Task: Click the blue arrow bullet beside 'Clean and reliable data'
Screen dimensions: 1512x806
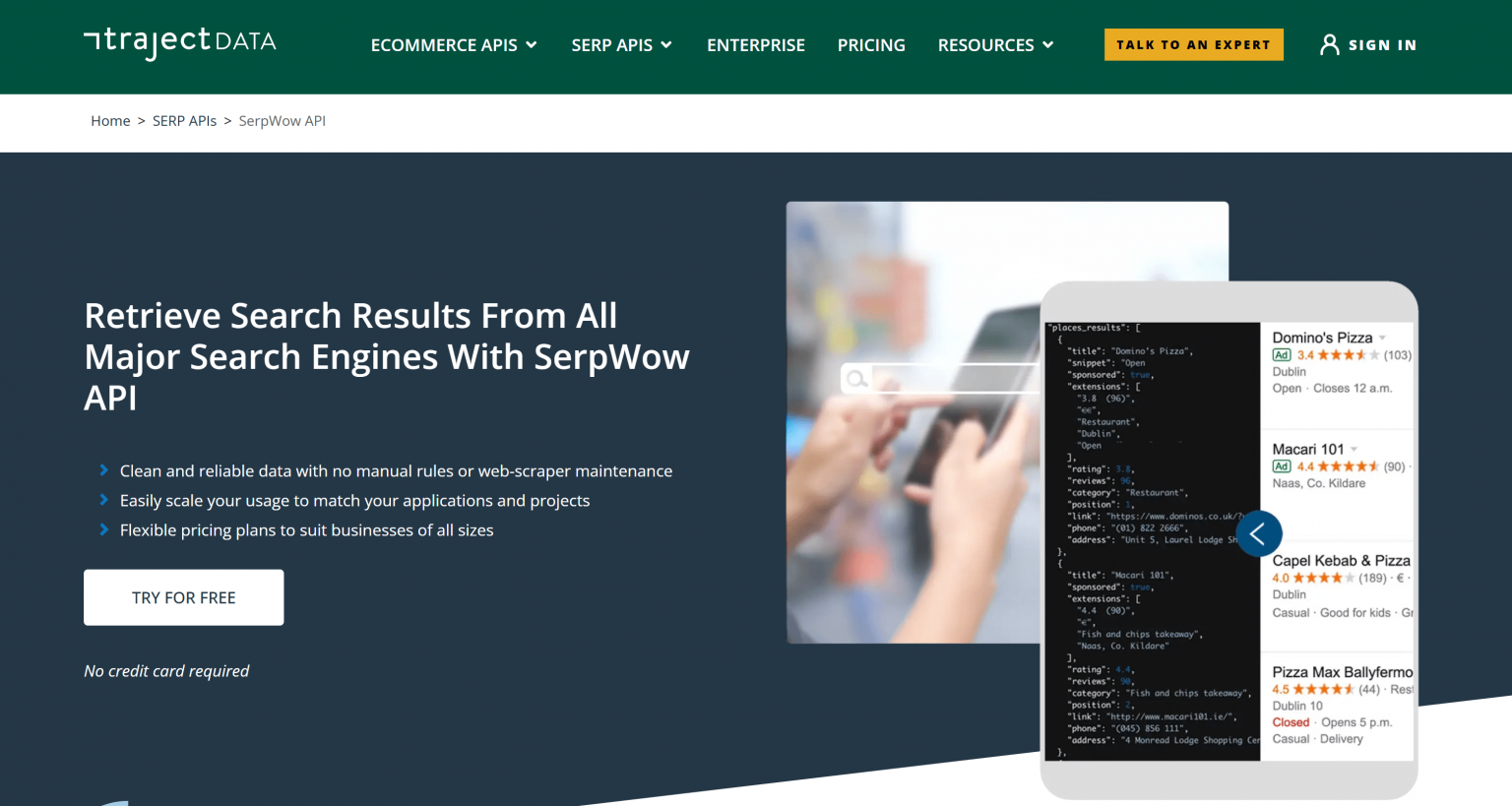Action: [x=104, y=470]
